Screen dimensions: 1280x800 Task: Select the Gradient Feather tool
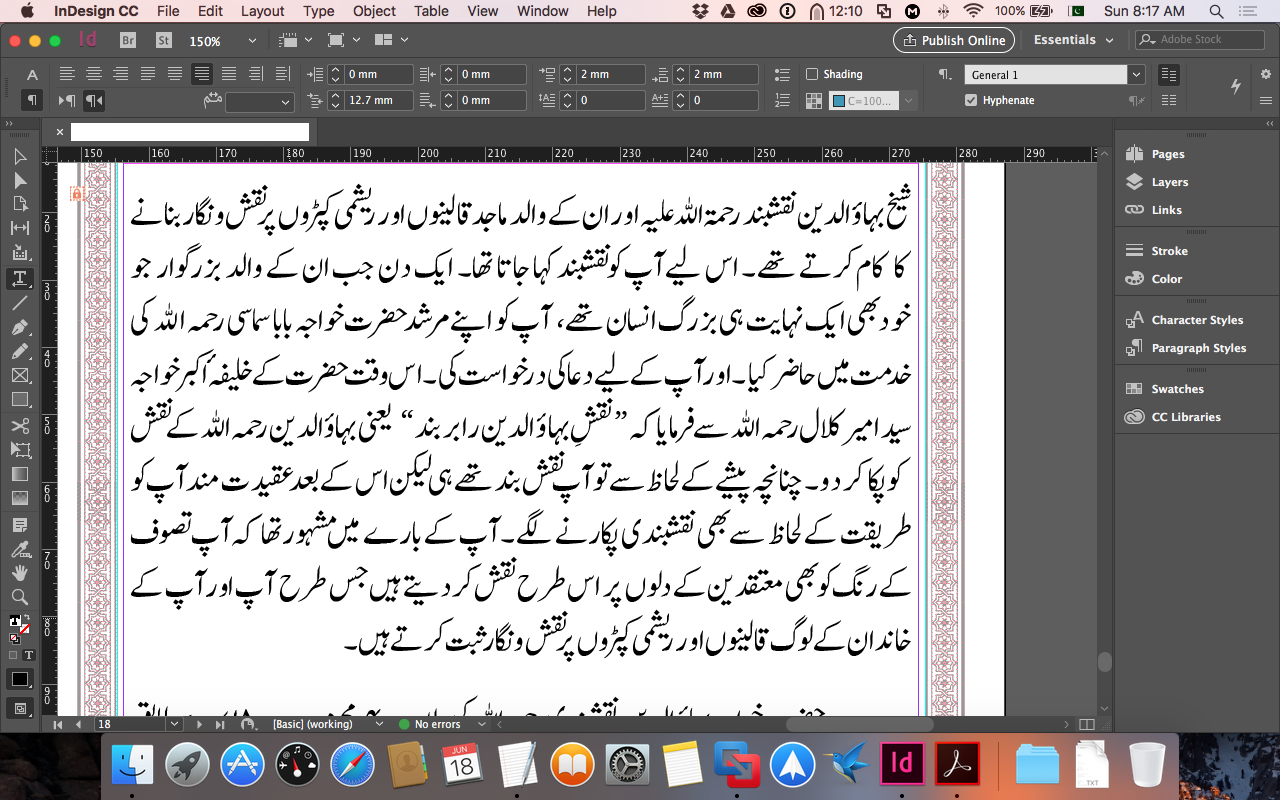(x=20, y=498)
